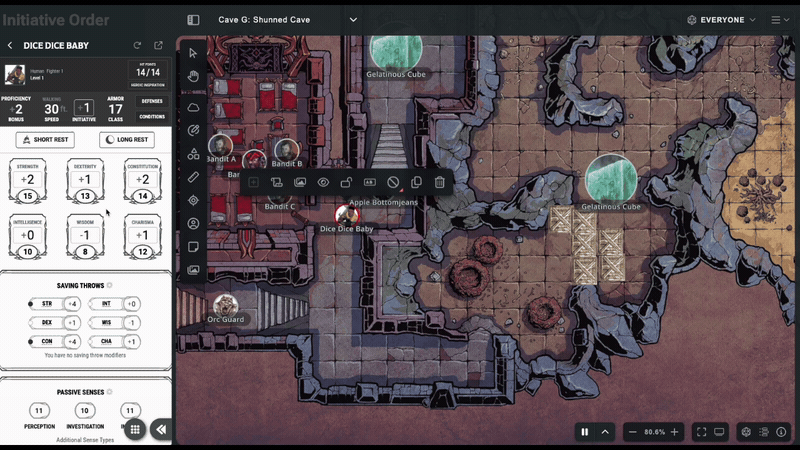Zoom out with the minus button

coord(633,432)
